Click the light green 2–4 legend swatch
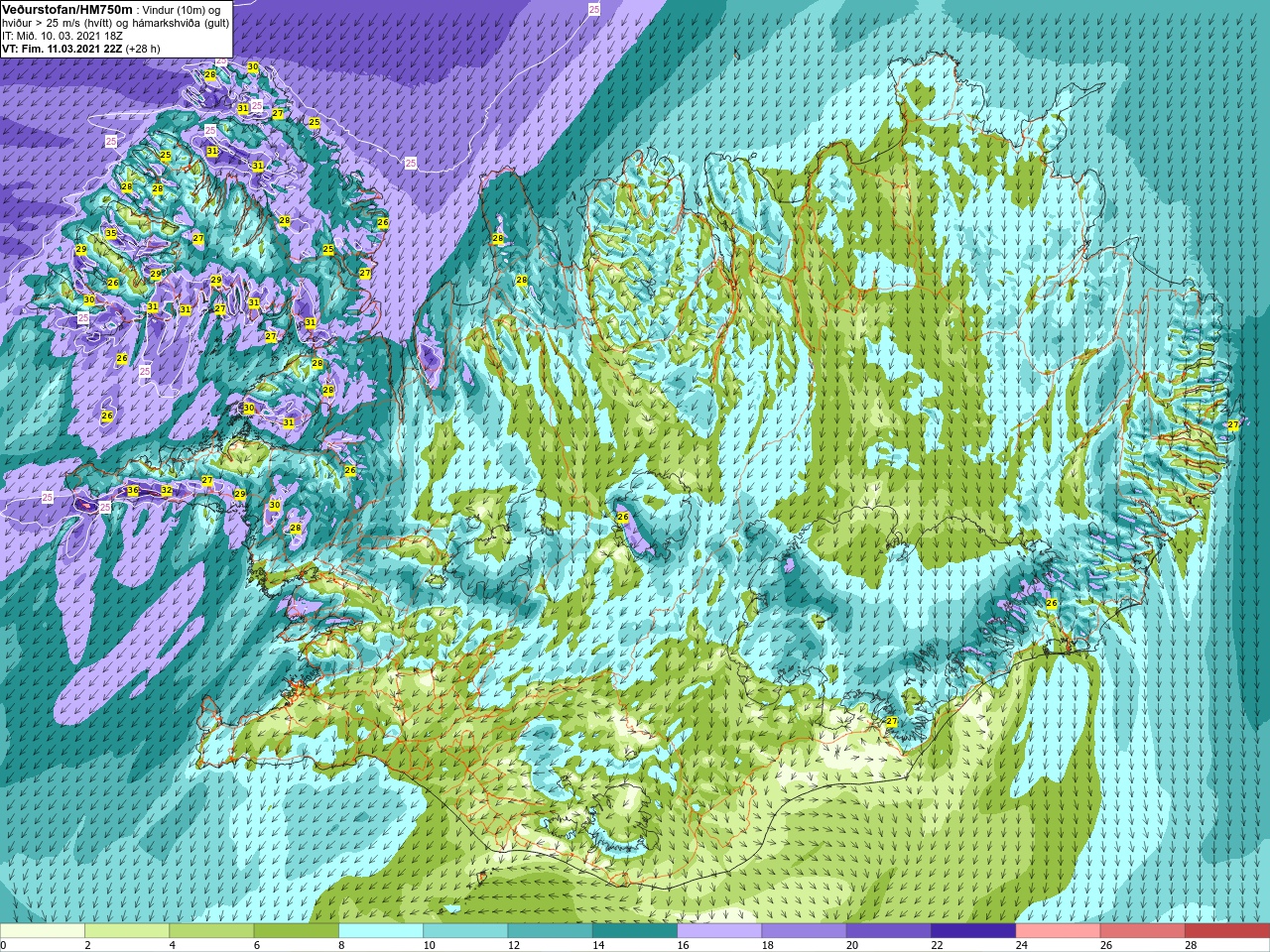1270x952 pixels. pos(127,931)
